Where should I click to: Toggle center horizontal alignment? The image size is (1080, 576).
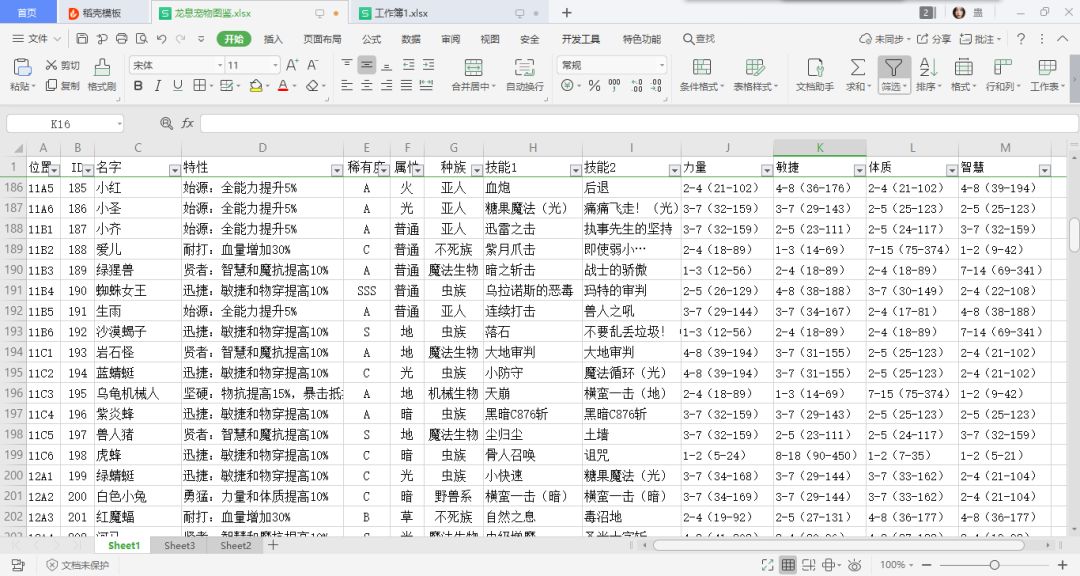click(x=366, y=85)
